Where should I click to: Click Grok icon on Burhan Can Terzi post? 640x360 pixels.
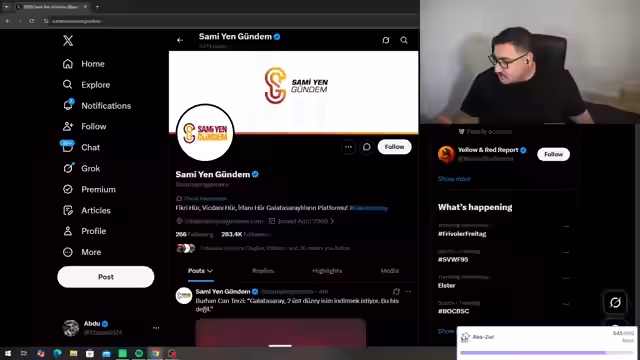tap(396, 291)
